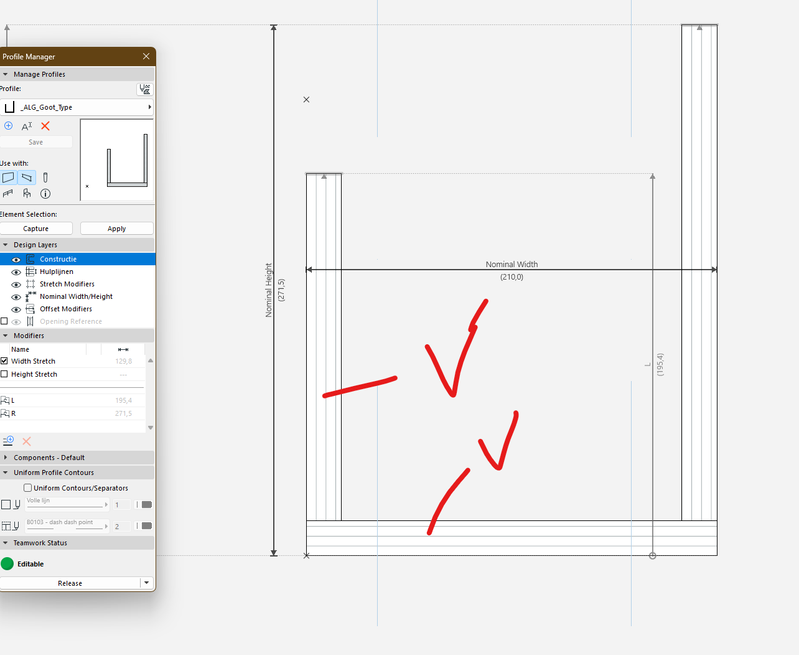Hide the Hulplijnen design layer
Viewport: 799px width, 655px height.
(16, 272)
